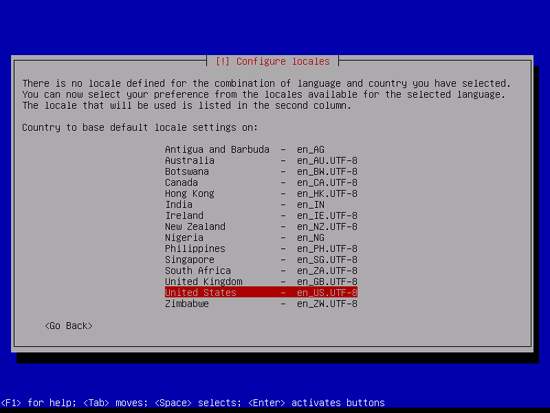Select Nigeria en_NG locale
550x413 pixels.
pos(261,238)
